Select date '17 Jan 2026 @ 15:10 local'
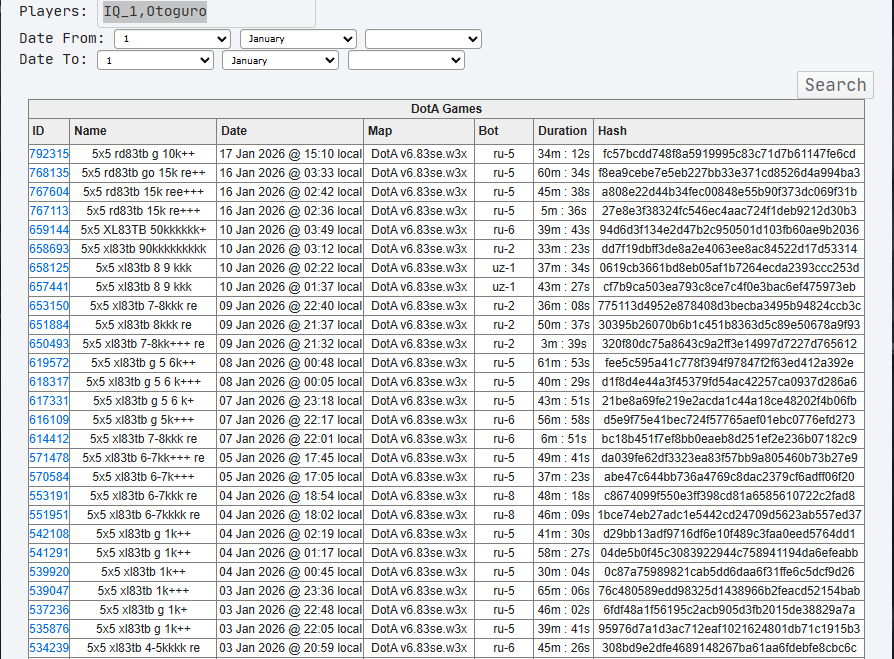 coord(290,154)
